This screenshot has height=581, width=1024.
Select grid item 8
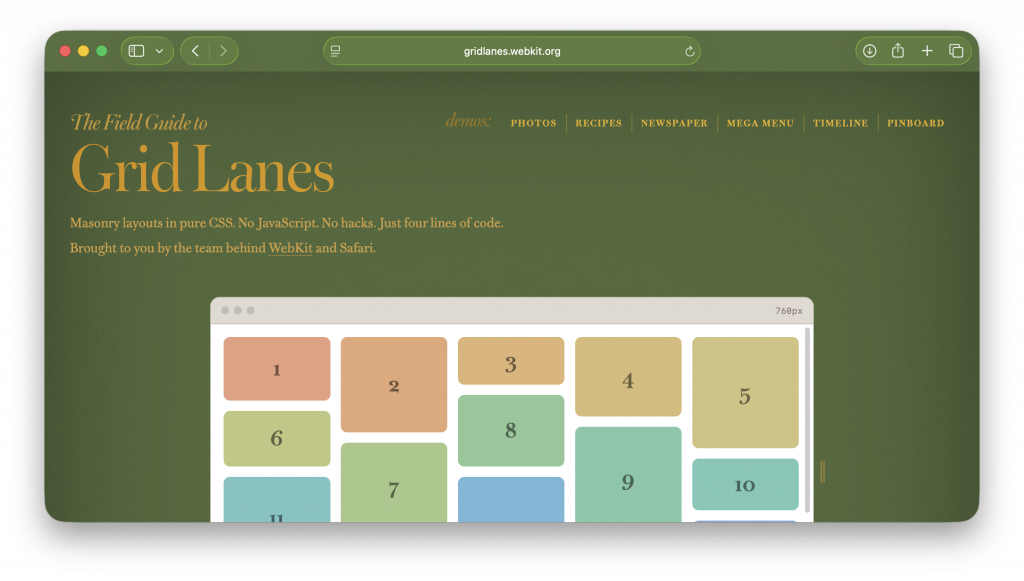[x=511, y=431]
